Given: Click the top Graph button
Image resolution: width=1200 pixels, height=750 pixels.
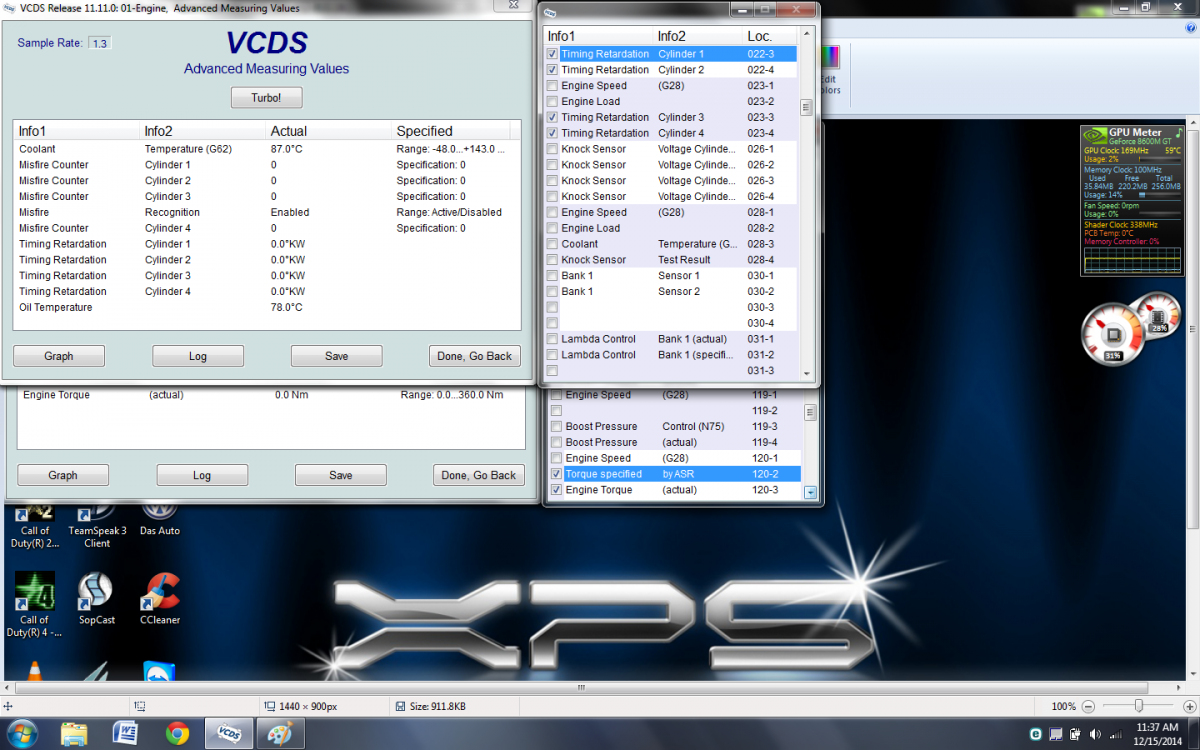Looking at the screenshot, I should tap(59, 356).
